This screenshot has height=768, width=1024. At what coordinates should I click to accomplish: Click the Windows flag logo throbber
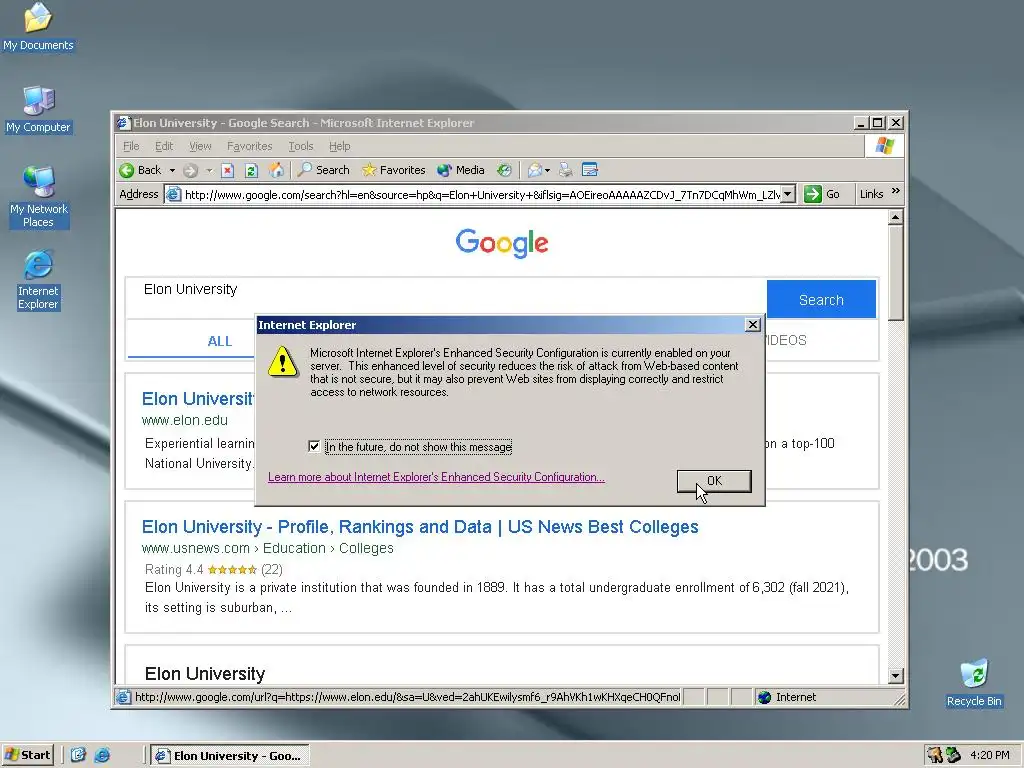coord(884,146)
